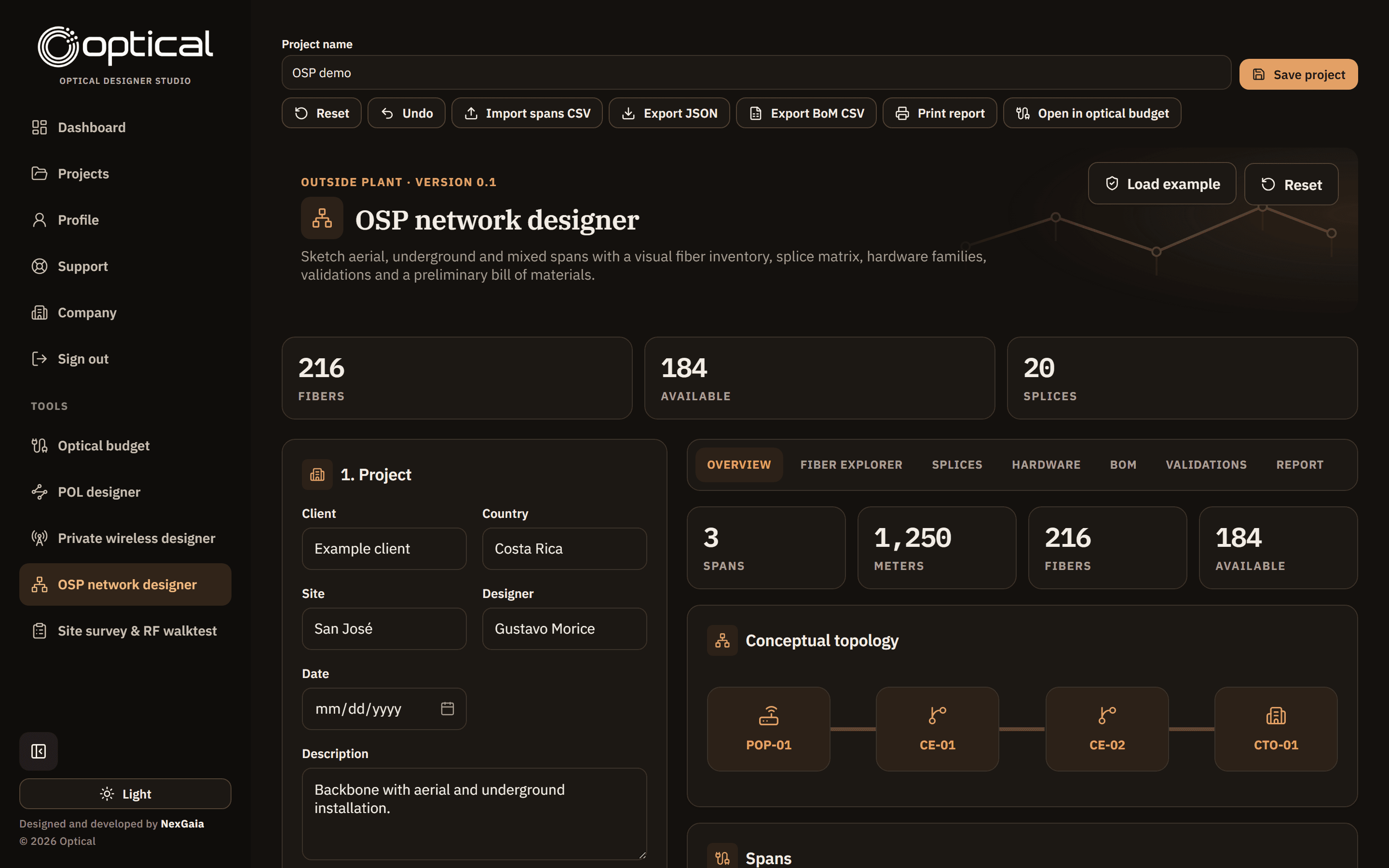The image size is (1389, 868).
Task: Open Site survey & RF walktest
Action: pos(125,631)
